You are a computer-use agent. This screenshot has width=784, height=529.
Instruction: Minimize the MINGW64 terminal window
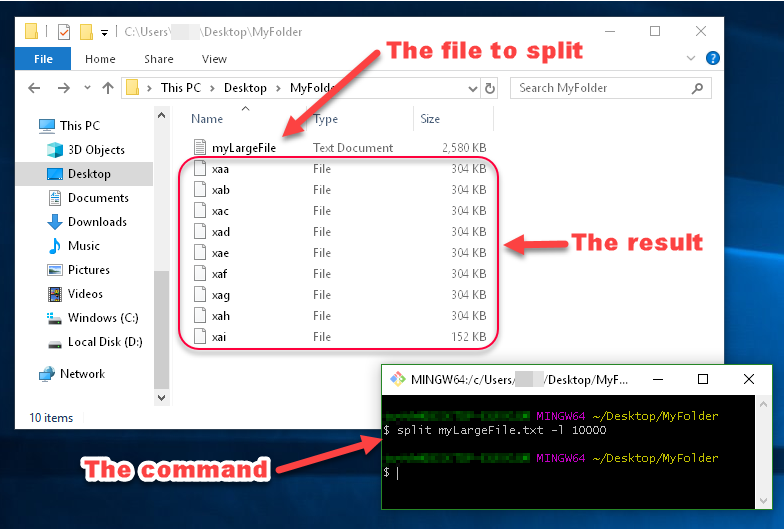[x=658, y=380]
